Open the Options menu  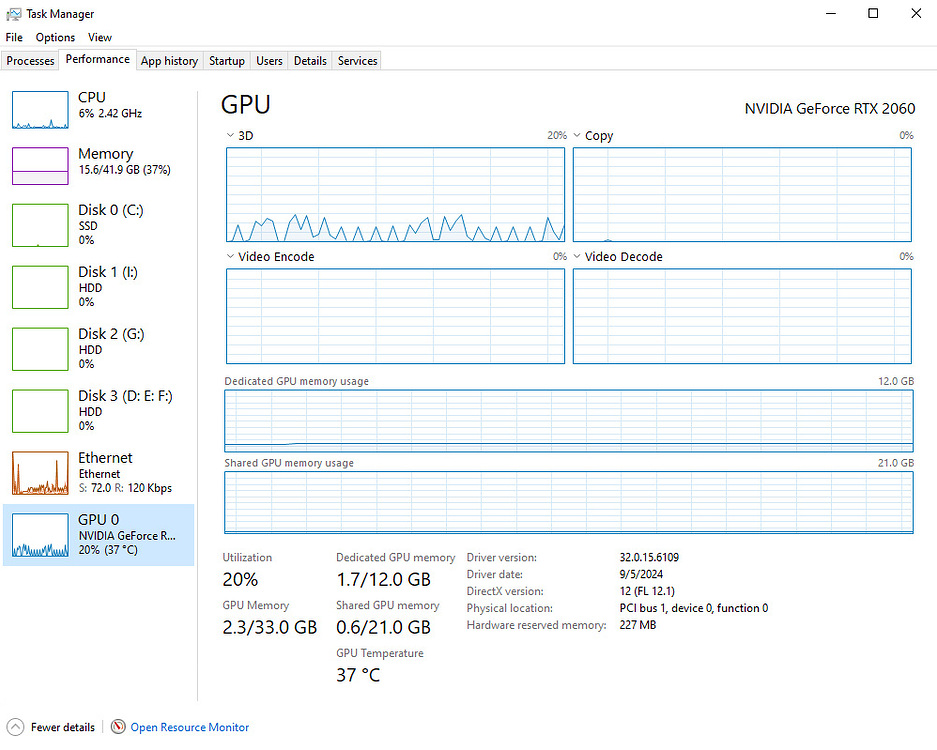[x=55, y=37]
